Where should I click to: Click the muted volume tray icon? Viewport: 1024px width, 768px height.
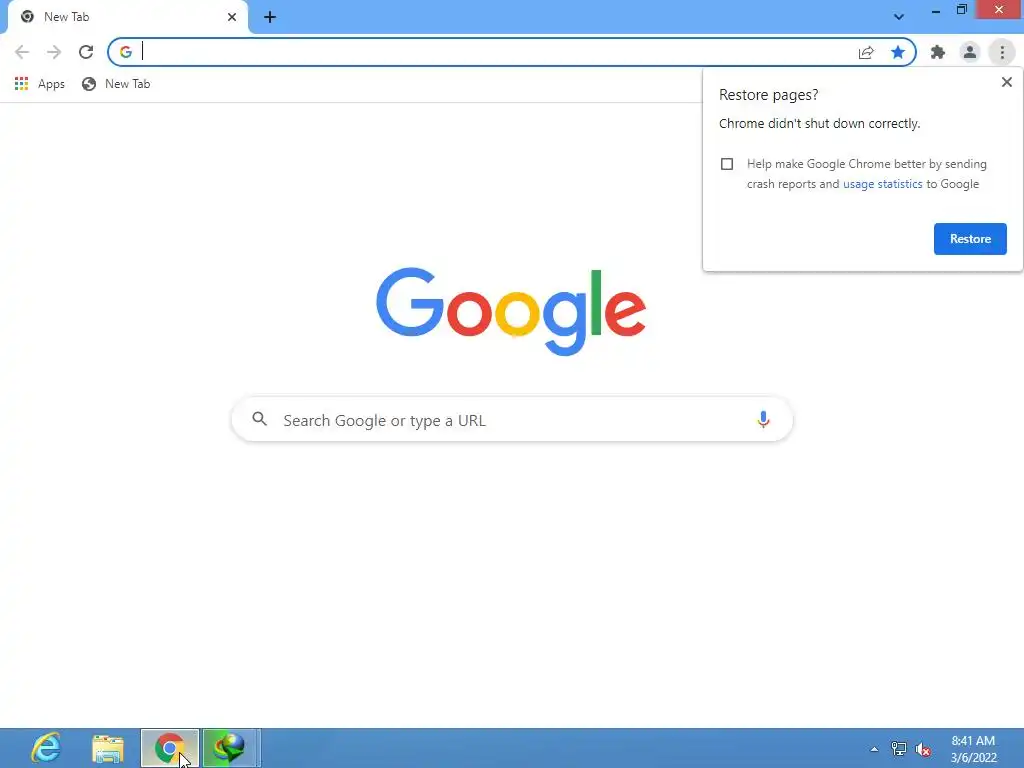[923, 749]
